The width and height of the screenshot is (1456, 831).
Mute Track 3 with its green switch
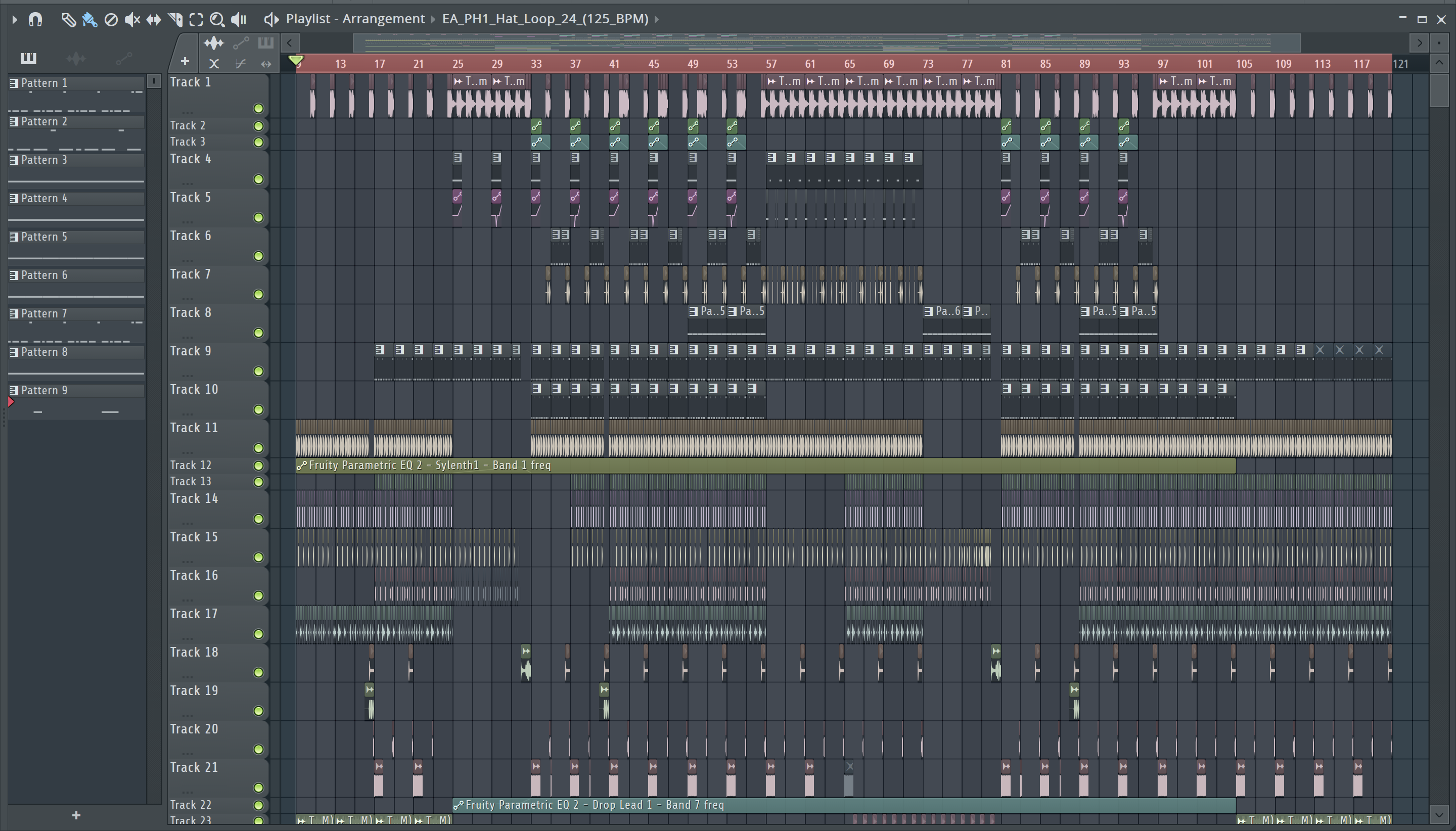coord(258,142)
